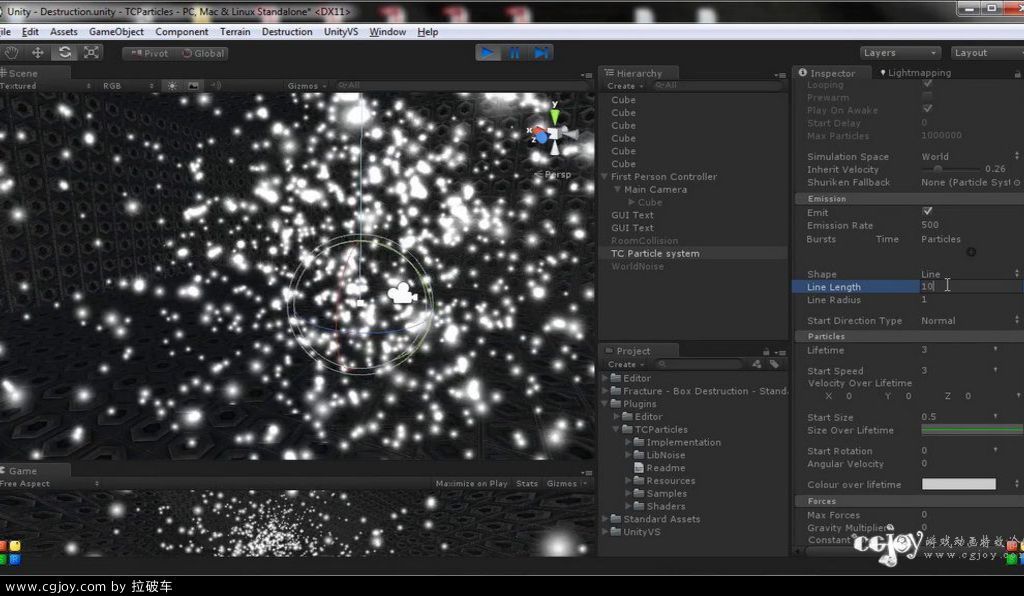Open the GameObject menu
This screenshot has width=1024, height=596.
tap(116, 31)
